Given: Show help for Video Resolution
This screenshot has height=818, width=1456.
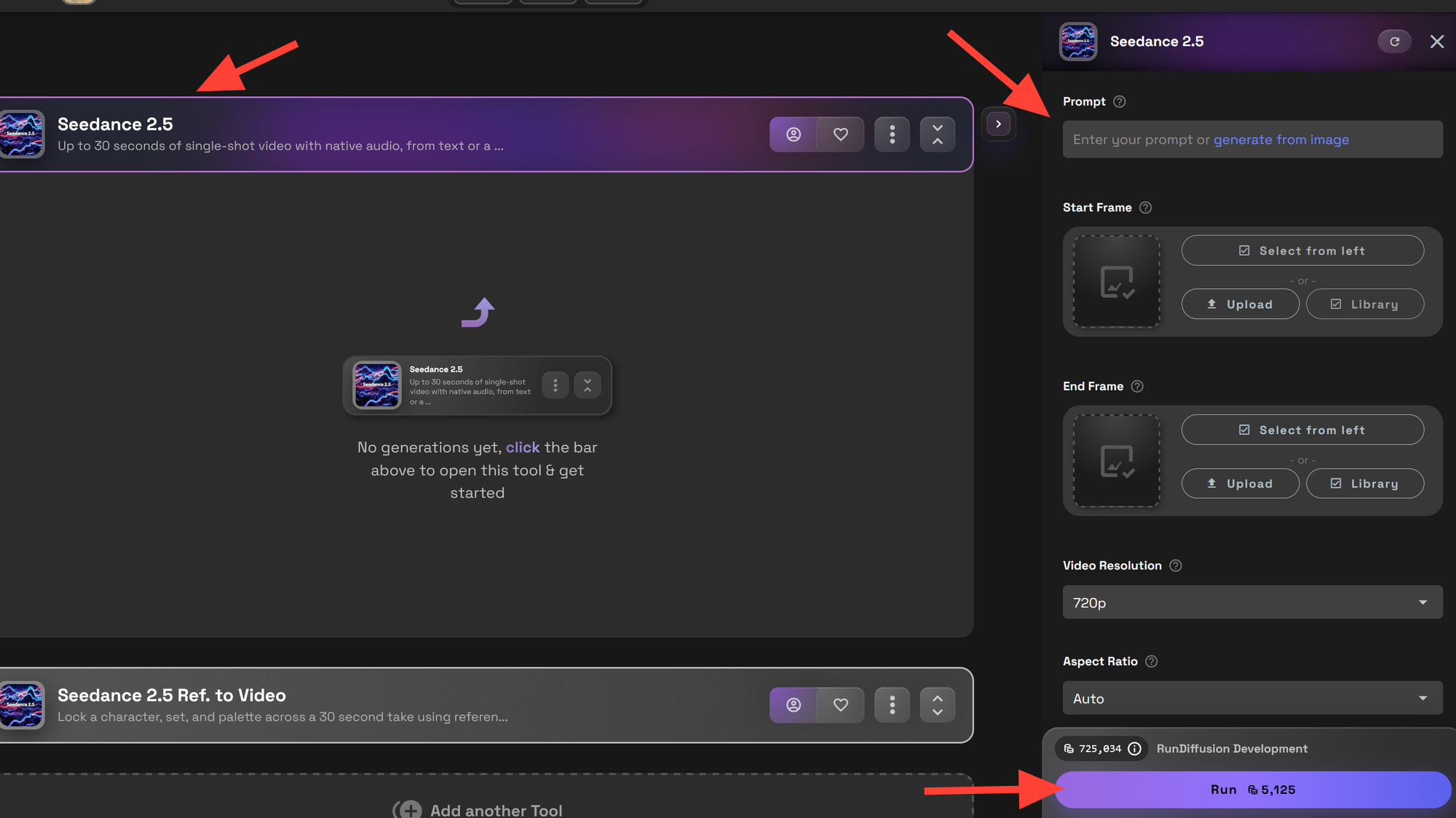Looking at the screenshot, I should pos(1175,565).
